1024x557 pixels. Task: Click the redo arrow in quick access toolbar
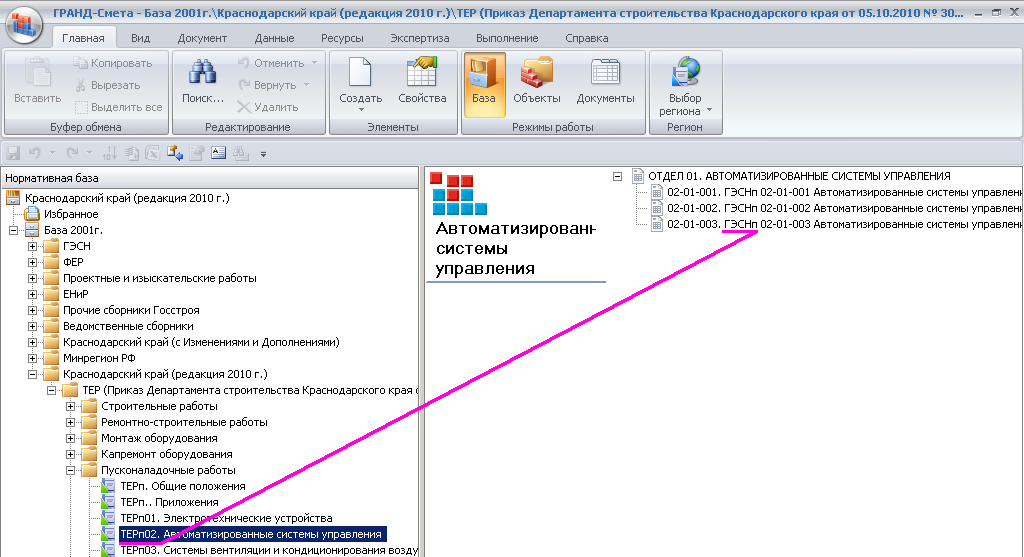click(73, 153)
